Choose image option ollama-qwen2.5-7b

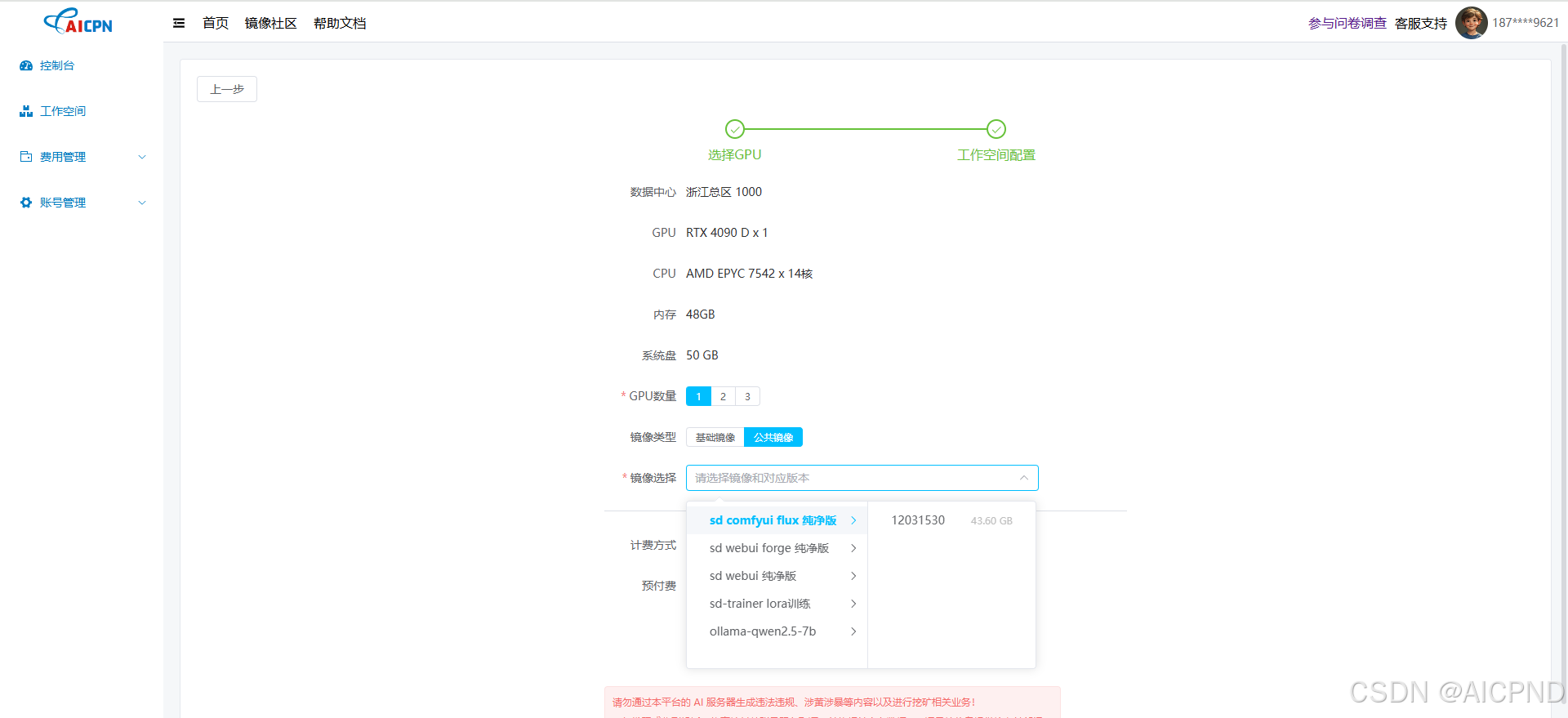click(x=777, y=631)
